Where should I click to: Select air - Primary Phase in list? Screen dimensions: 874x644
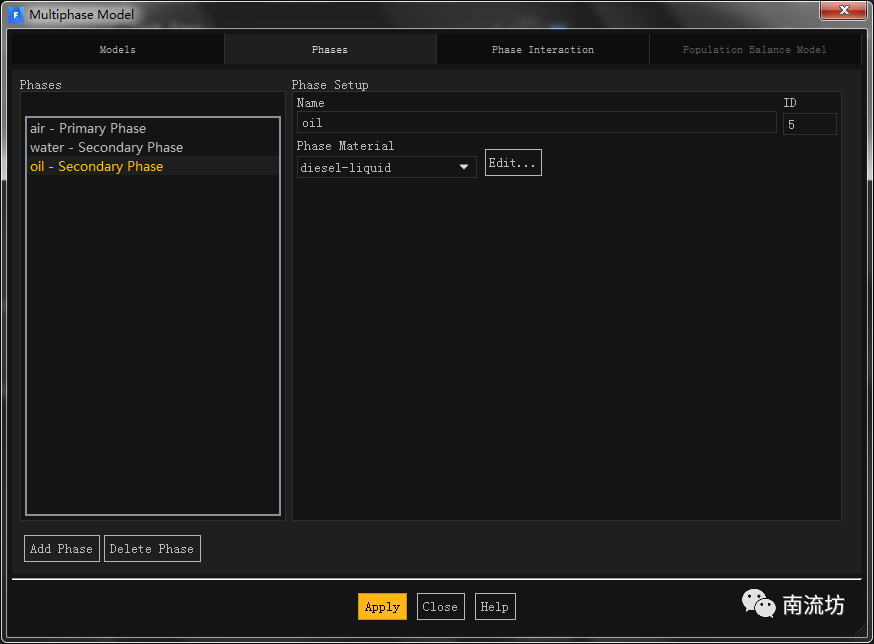[88, 129]
